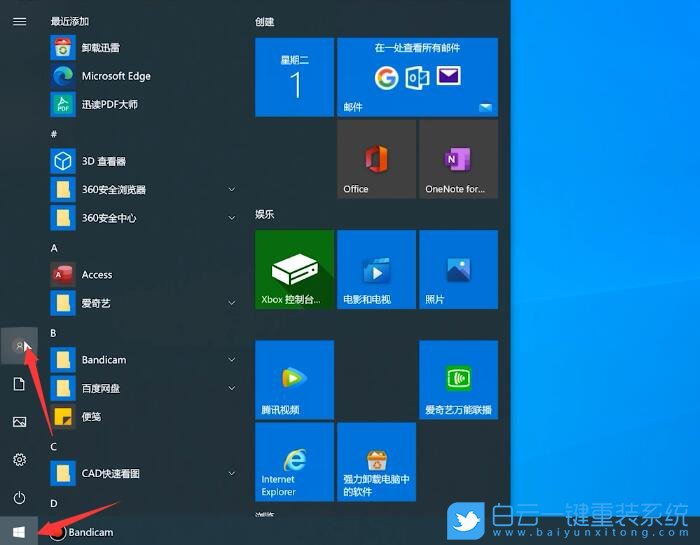Open Documents from the Start sidebar

coord(19,384)
